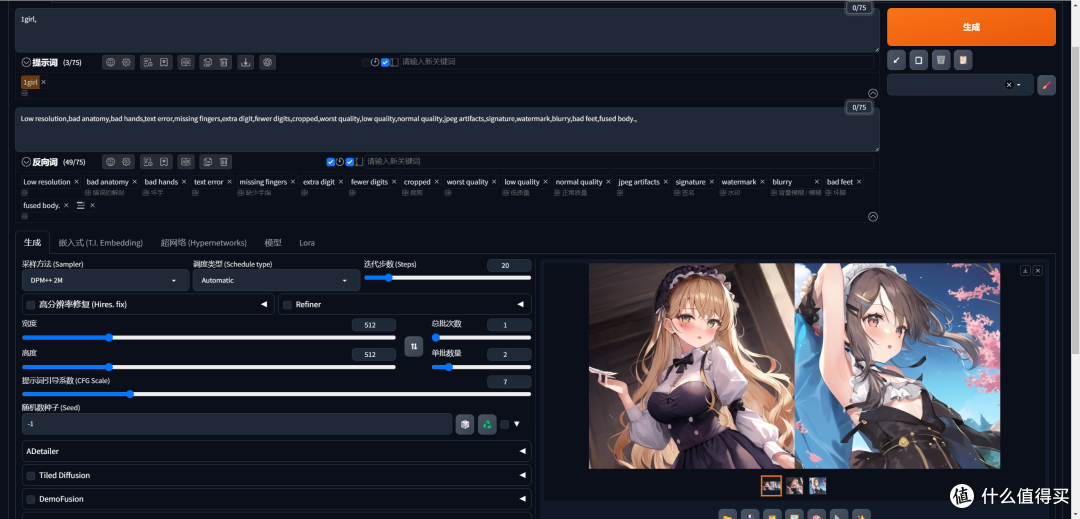Adjust the 宽度 width slider
Screen dimensions: 1080x519
(209, 337)
